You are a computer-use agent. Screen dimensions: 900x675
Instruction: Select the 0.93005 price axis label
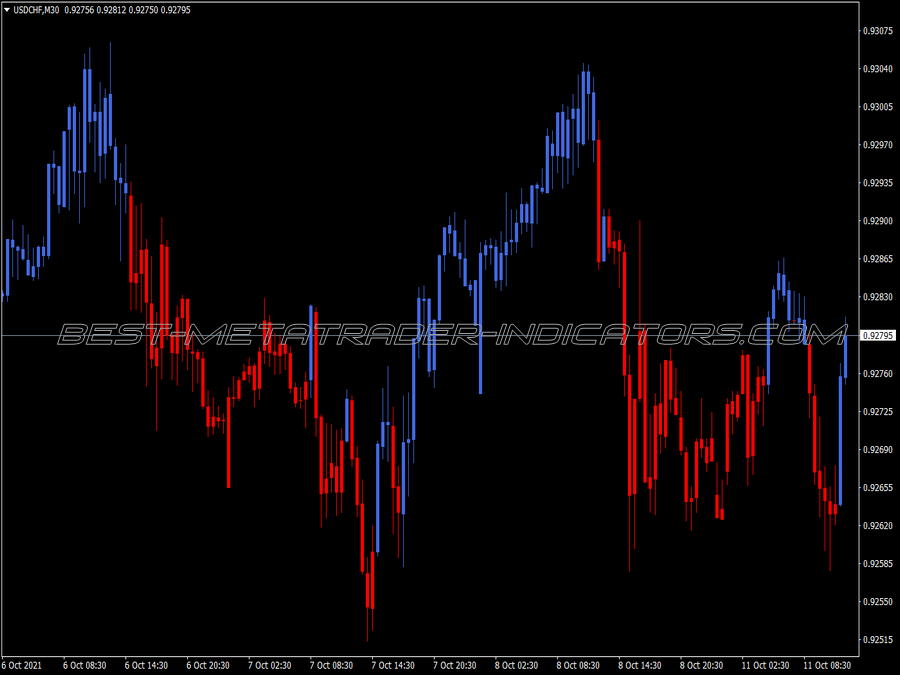(878, 107)
